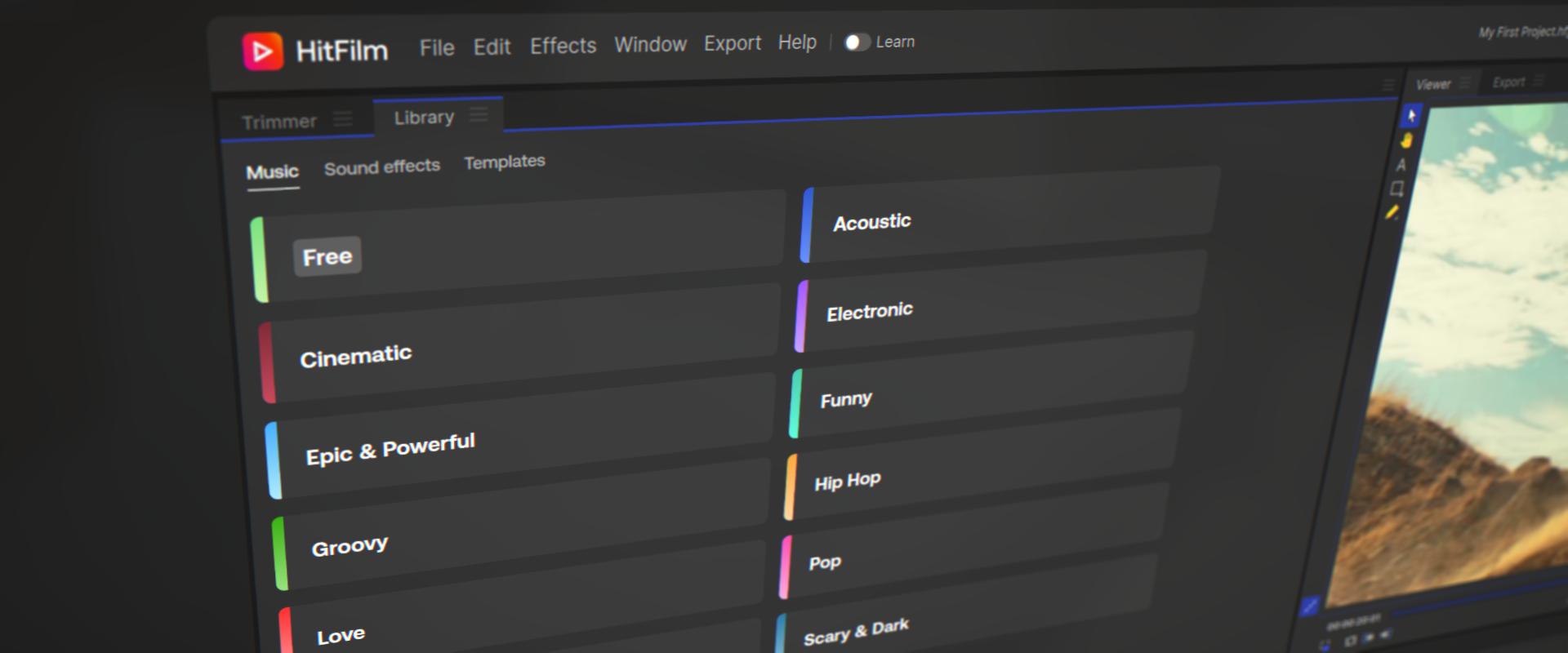Click the My First Project title text
1568x653 pixels.
click(x=1523, y=32)
